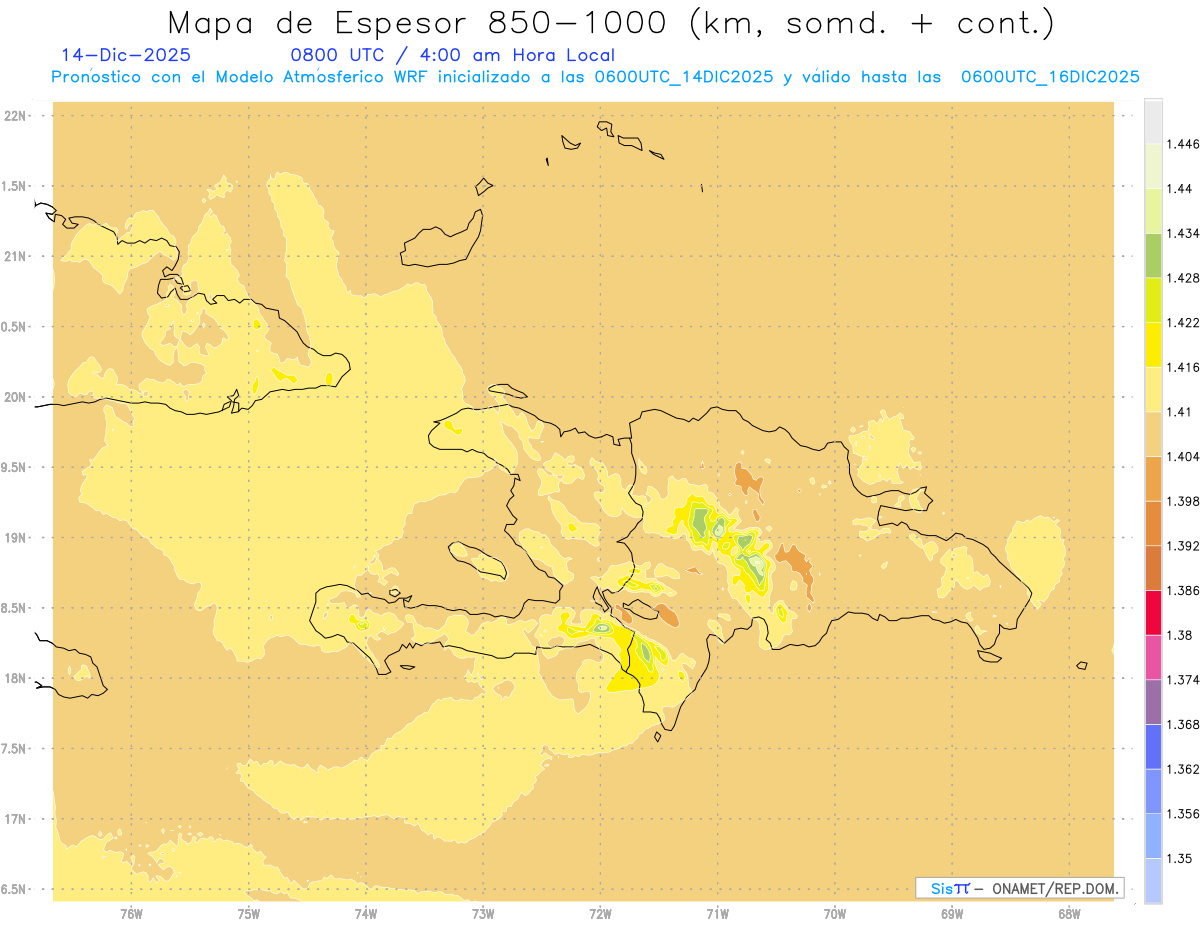Click the '1.386' colorbar value
This screenshot has width=1200, height=927.
pos(1182,591)
